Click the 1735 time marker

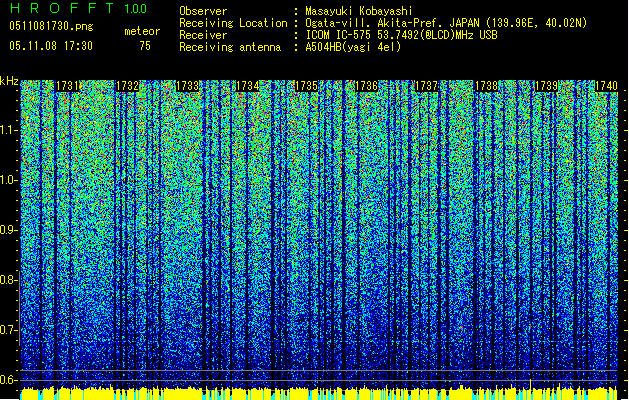(x=306, y=86)
